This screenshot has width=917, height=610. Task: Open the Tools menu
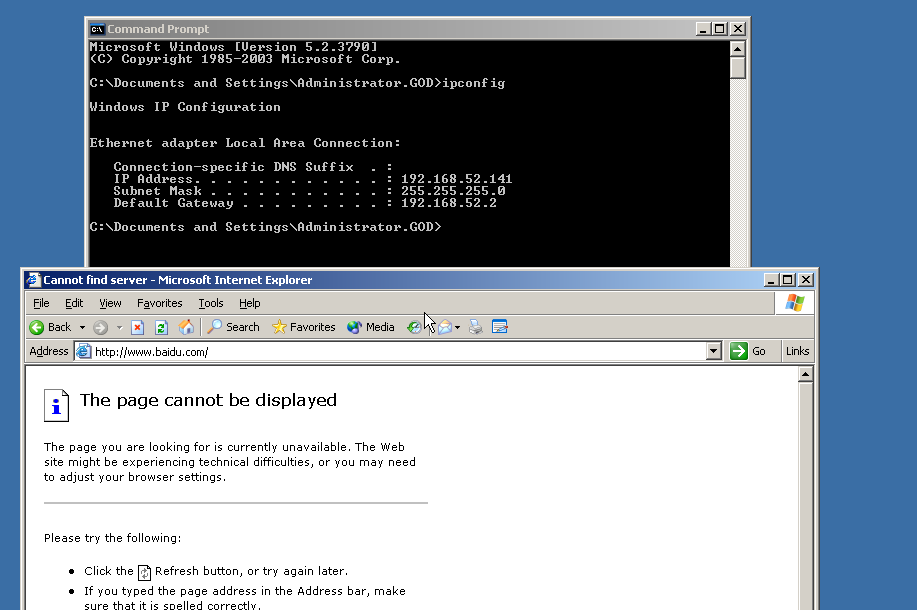(x=211, y=303)
